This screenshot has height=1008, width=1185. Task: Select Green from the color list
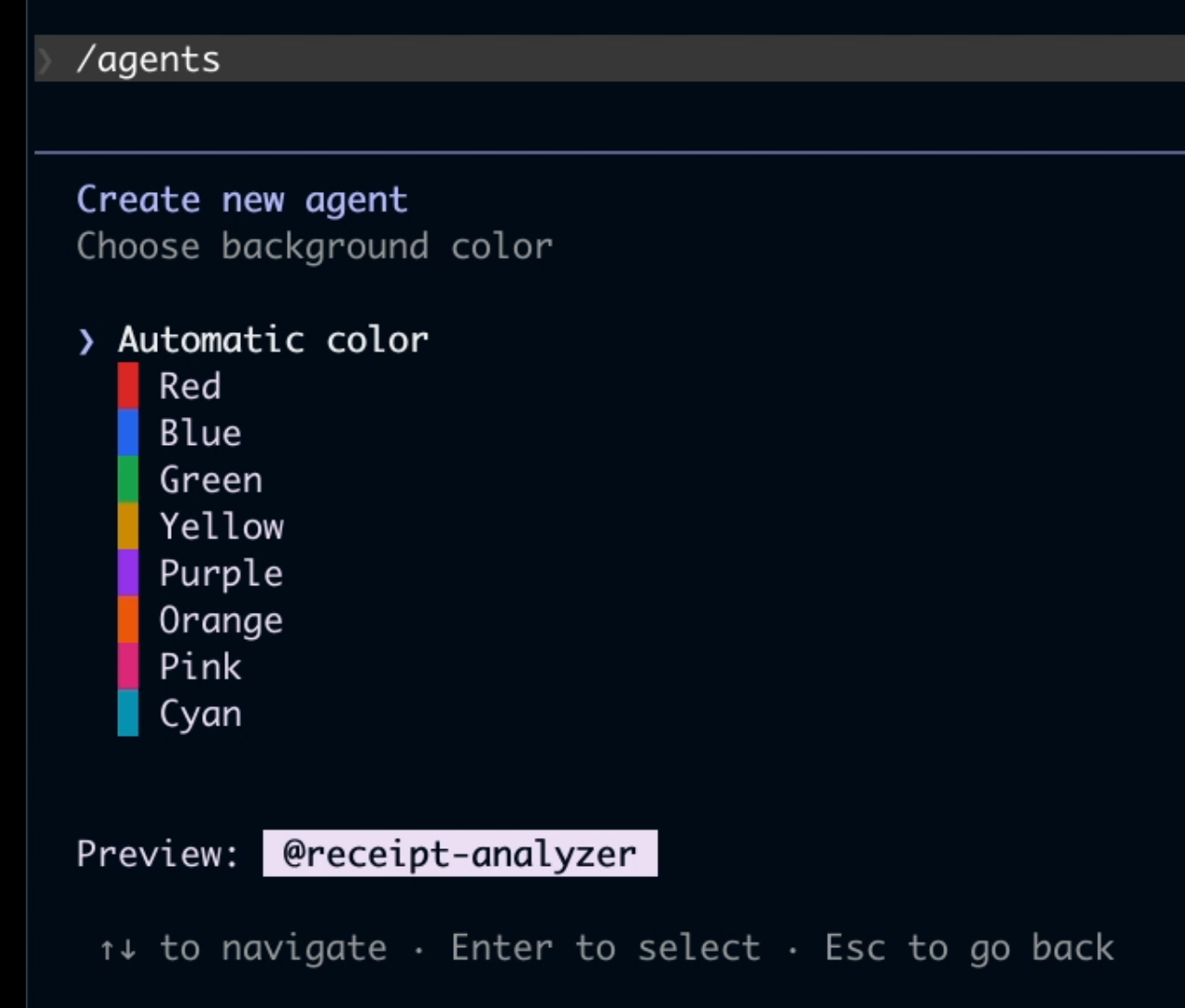[x=211, y=480]
